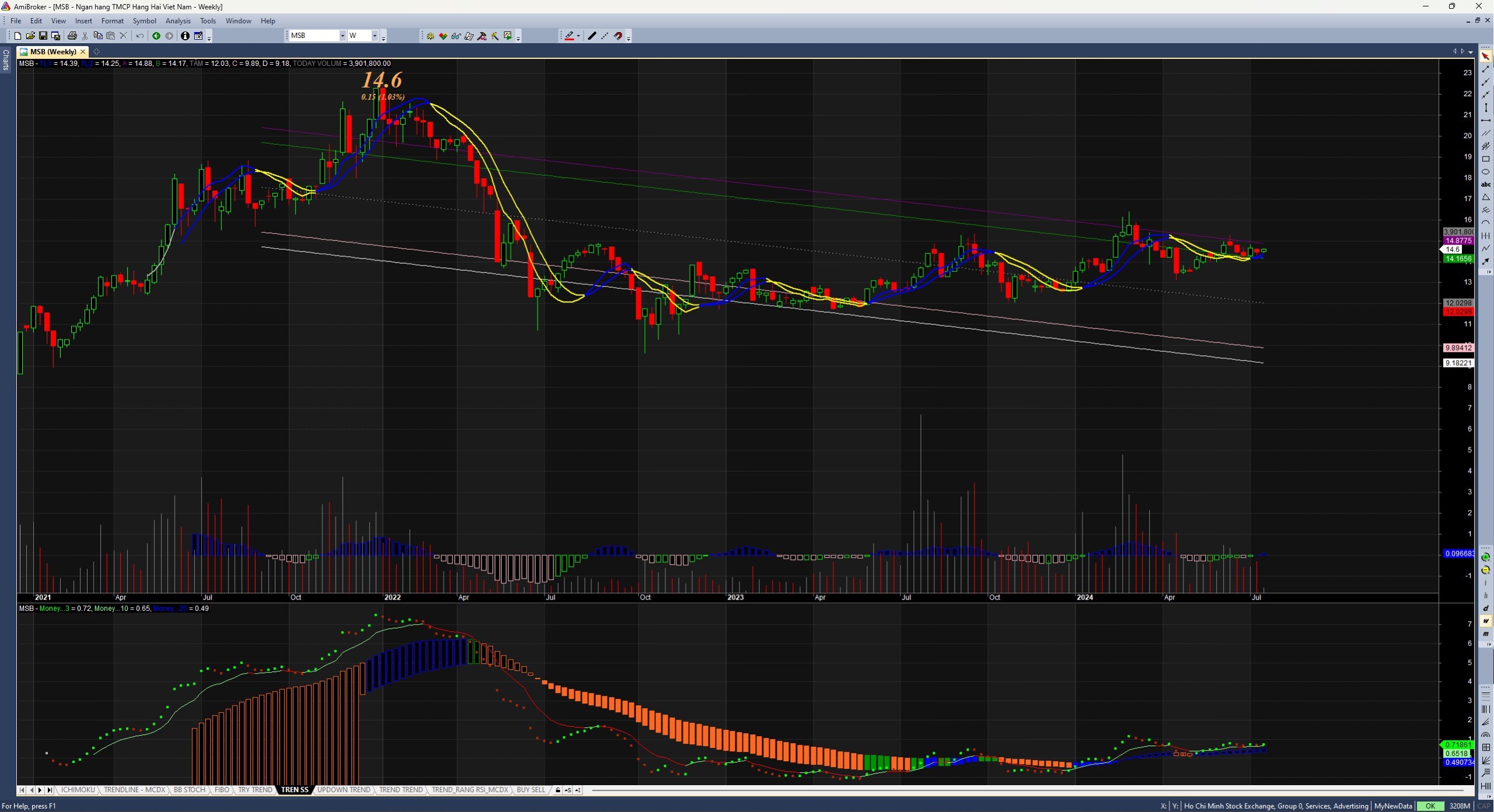Select the thick line style tool
The height and width of the screenshot is (812, 1494).
tap(592, 36)
